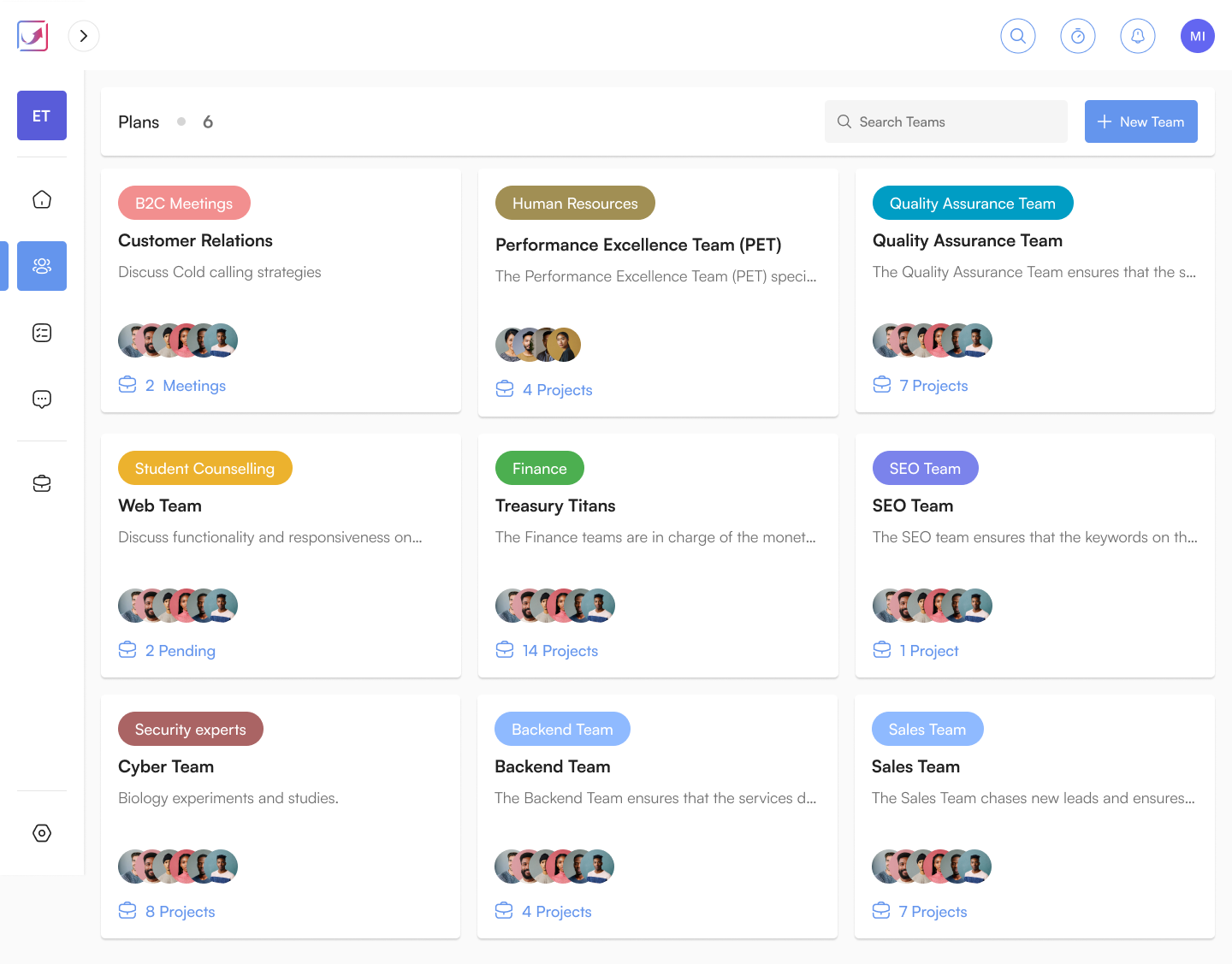This screenshot has width=1232, height=964.
Task: Open the timer stopwatch icon
Action: pyautogui.click(x=1078, y=36)
